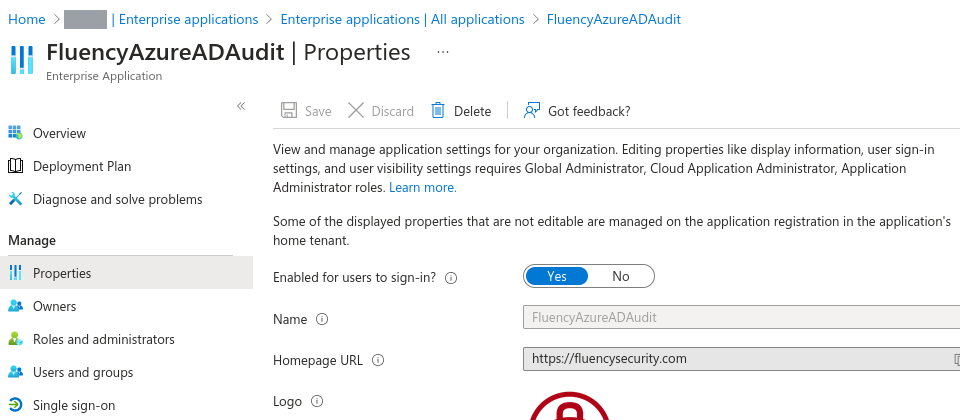
Task: Open Enterprise applications | All applications breadcrumb
Action: coord(402,19)
